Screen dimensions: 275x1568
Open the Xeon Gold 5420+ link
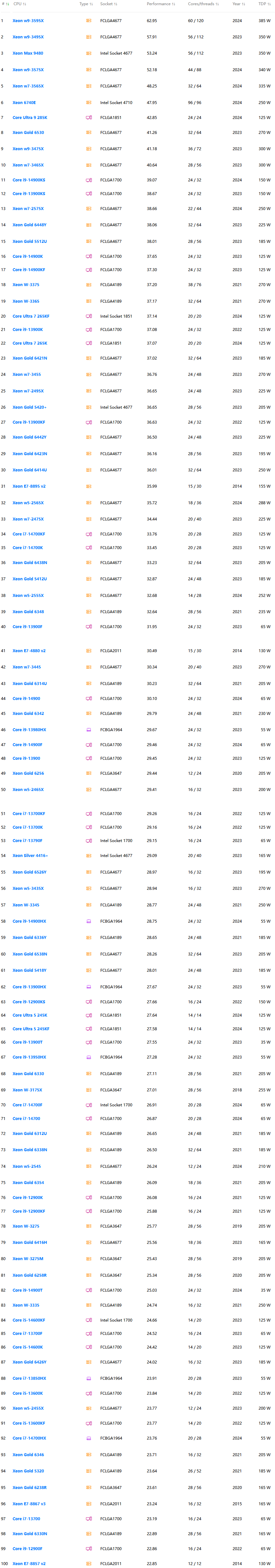[30, 408]
